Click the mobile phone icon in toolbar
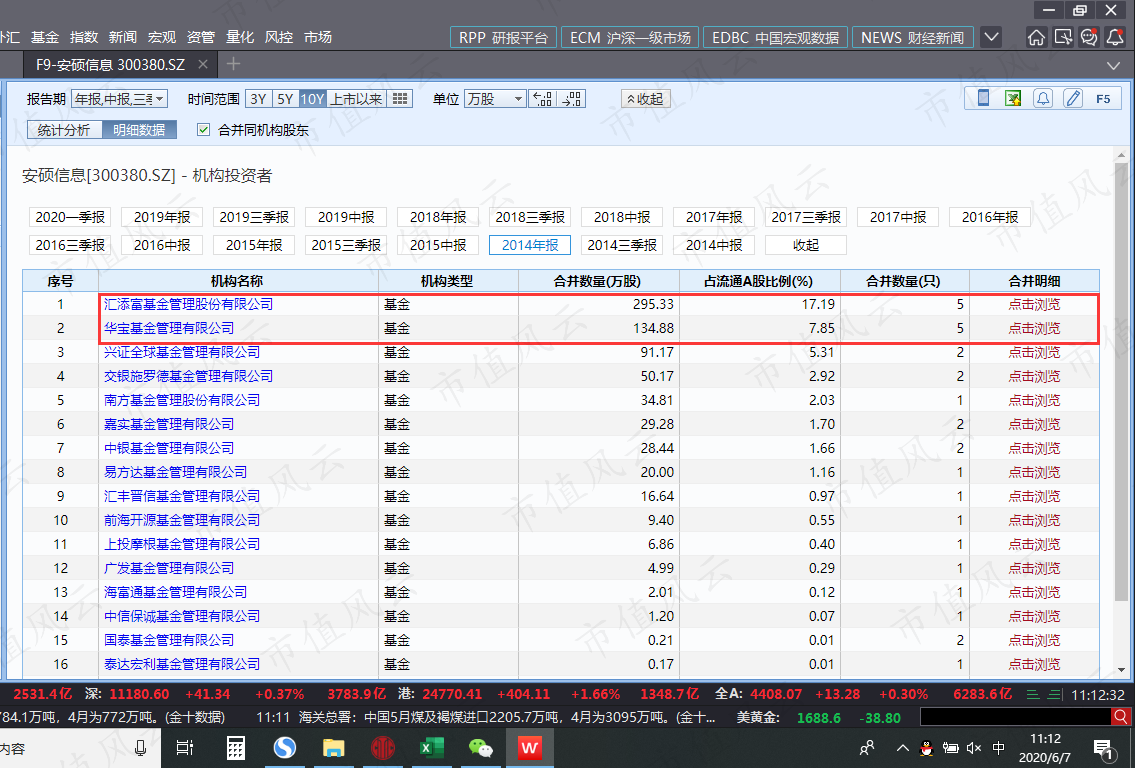The height and width of the screenshot is (768, 1135). tap(984, 98)
